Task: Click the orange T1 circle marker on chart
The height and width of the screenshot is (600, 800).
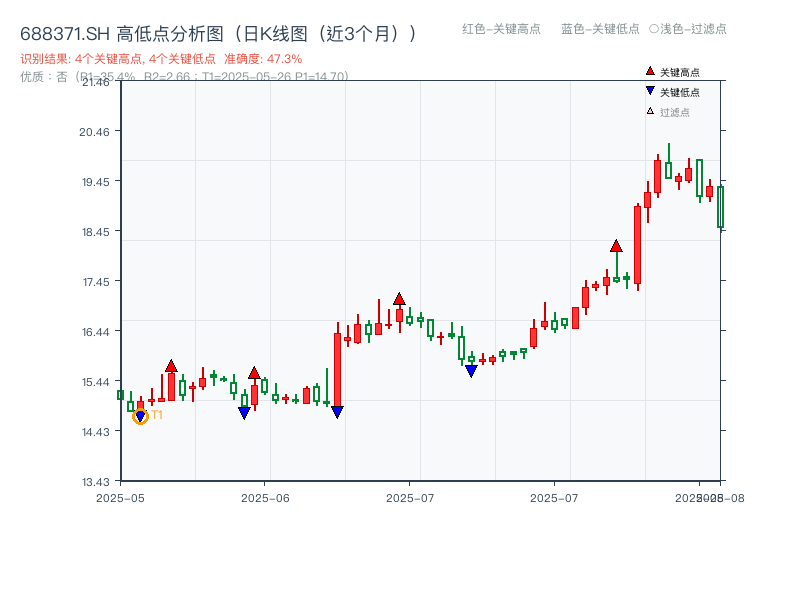Action: [x=142, y=415]
